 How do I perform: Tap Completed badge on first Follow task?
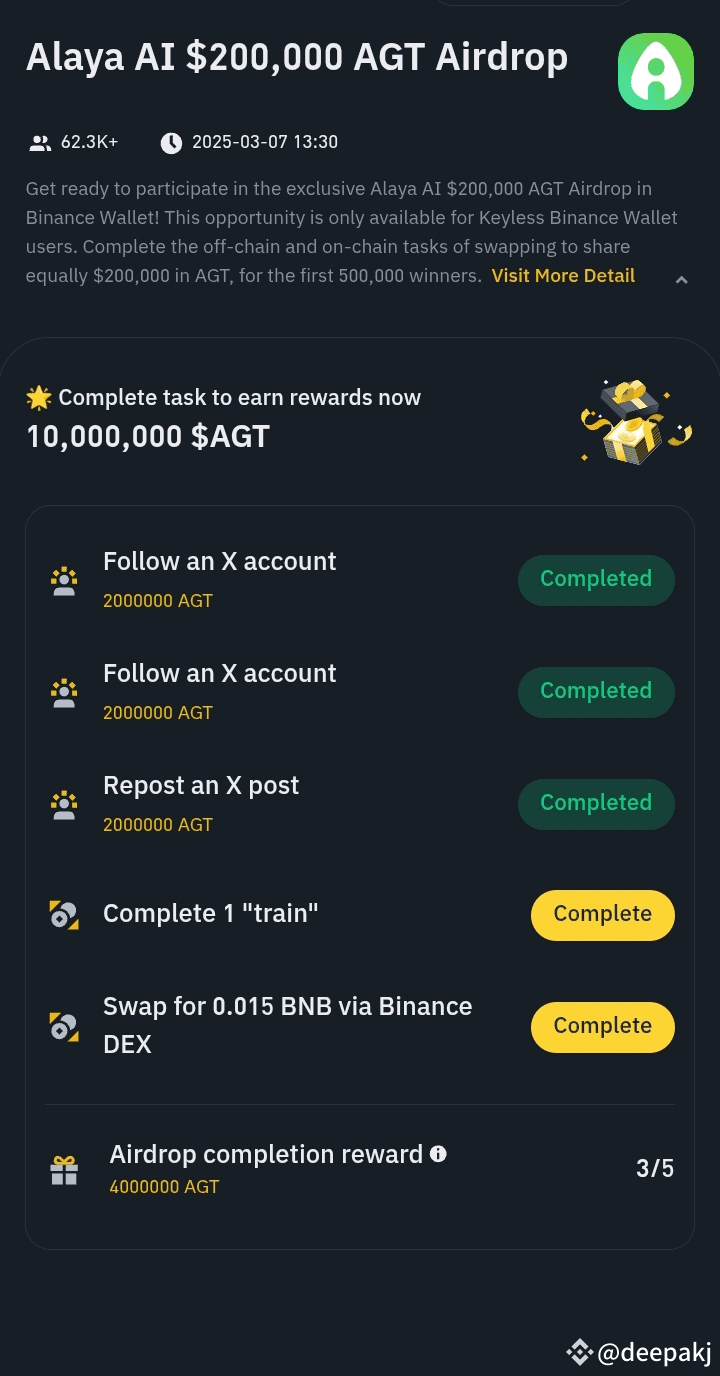(x=596, y=580)
